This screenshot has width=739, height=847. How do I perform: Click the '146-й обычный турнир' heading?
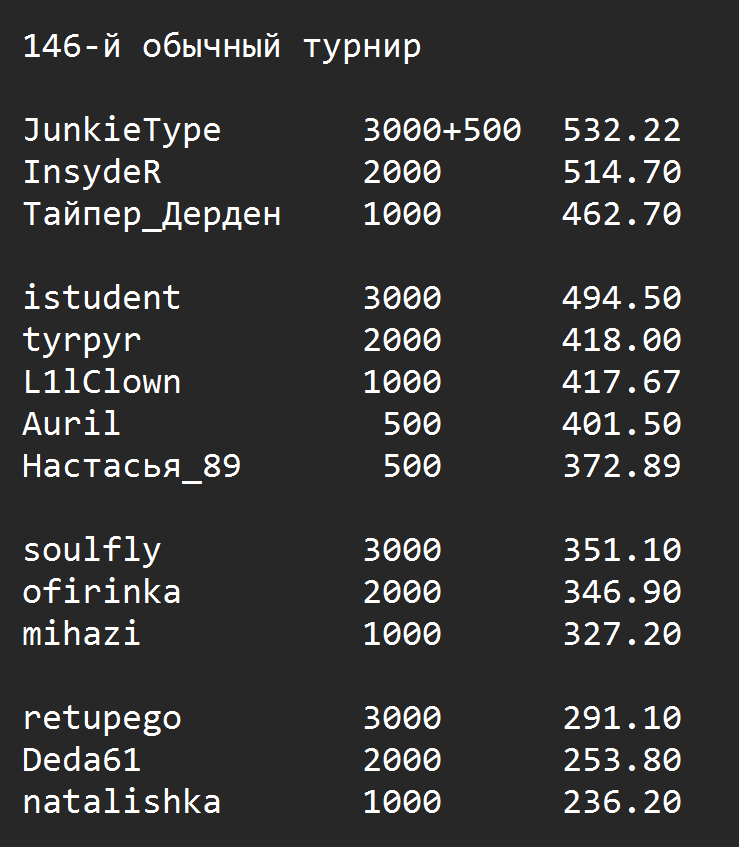[x=221, y=47]
